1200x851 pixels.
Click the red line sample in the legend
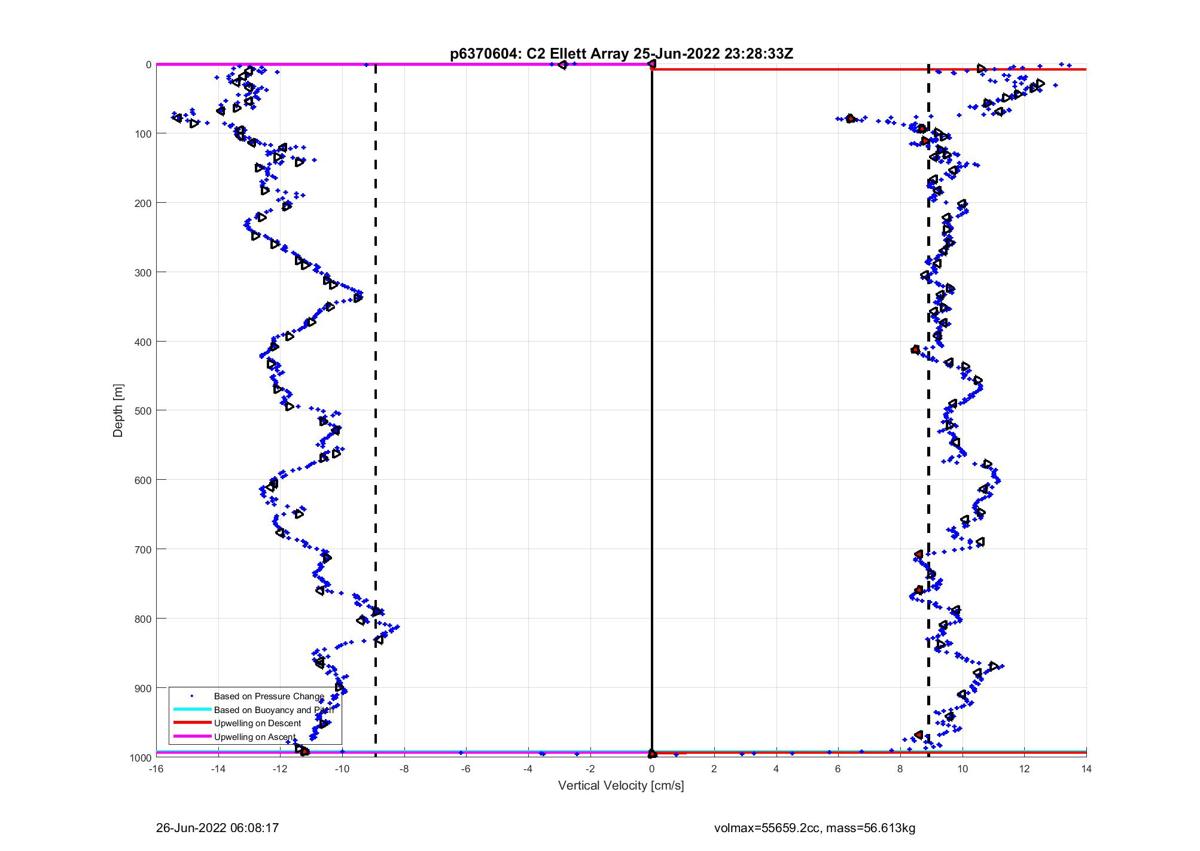click(x=190, y=723)
